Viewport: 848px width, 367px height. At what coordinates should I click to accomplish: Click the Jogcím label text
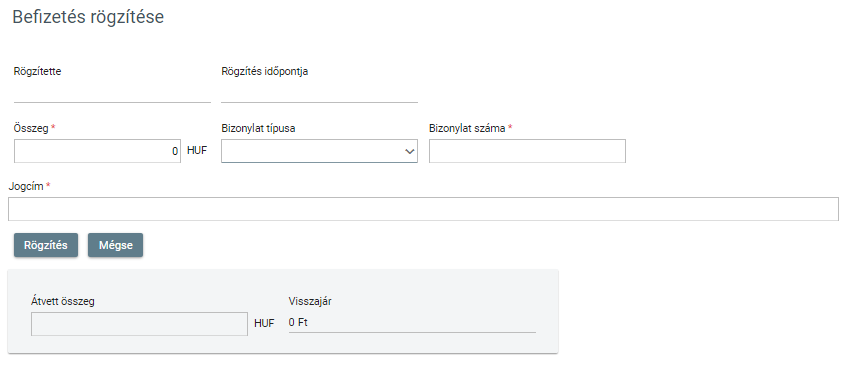point(26,186)
